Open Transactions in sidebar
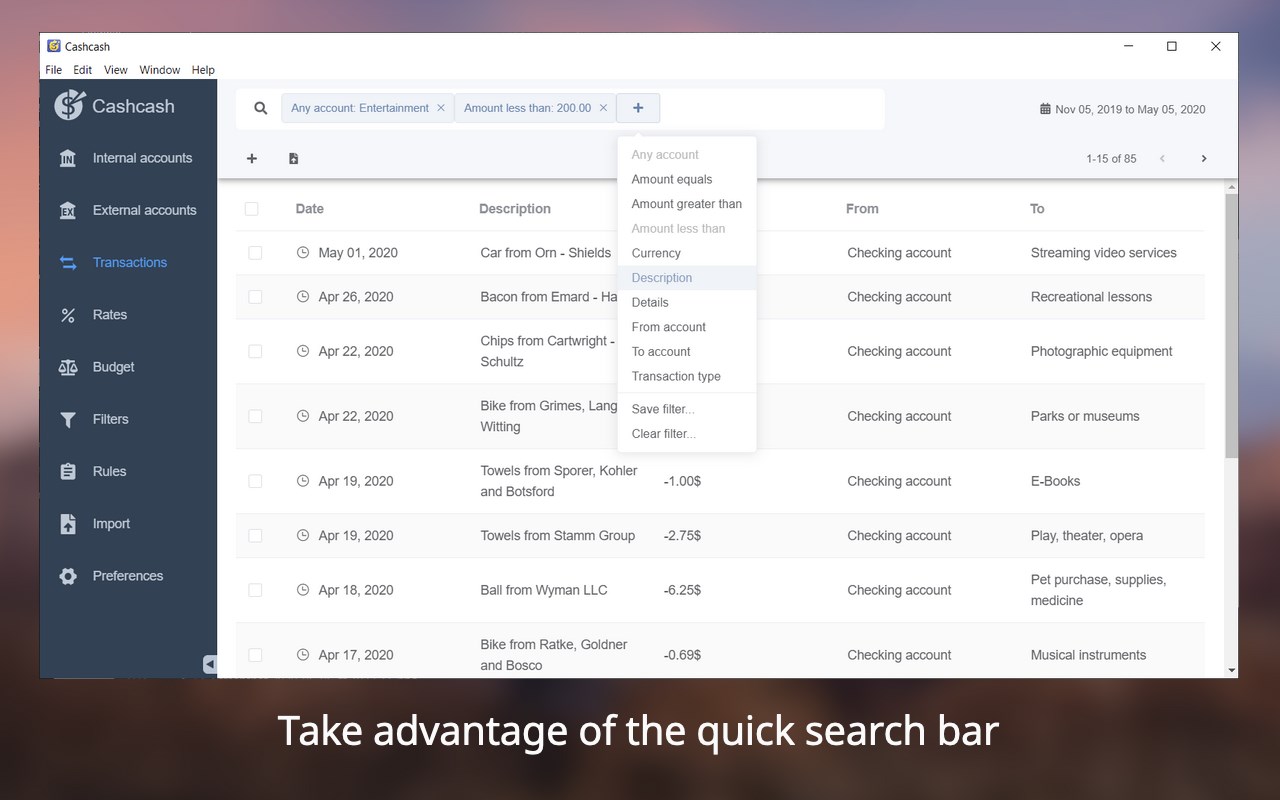The height and width of the screenshot is (800, 1280). pyautogui.click(x=128, y=262)
